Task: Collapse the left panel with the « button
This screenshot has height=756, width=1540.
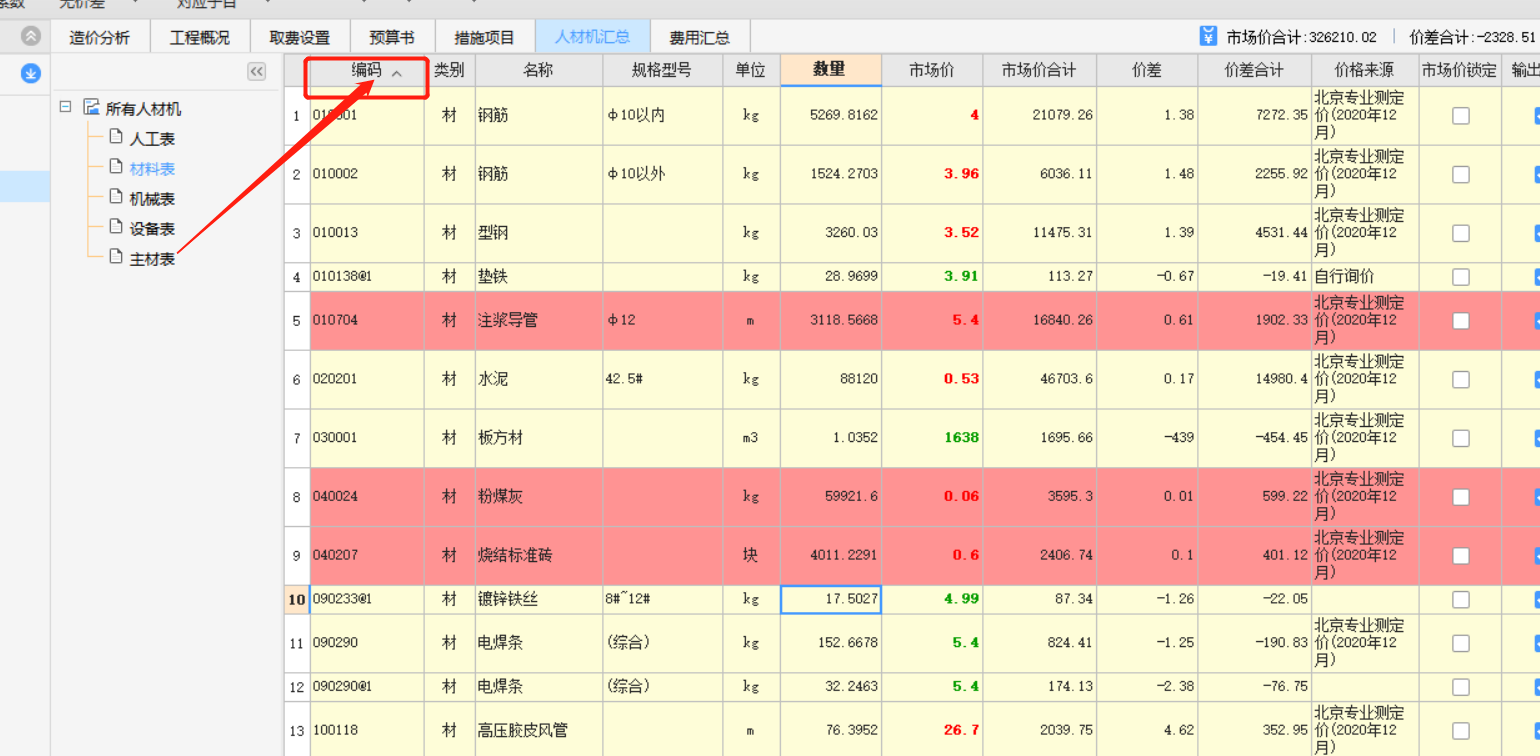Action: [x=256, y=71]
